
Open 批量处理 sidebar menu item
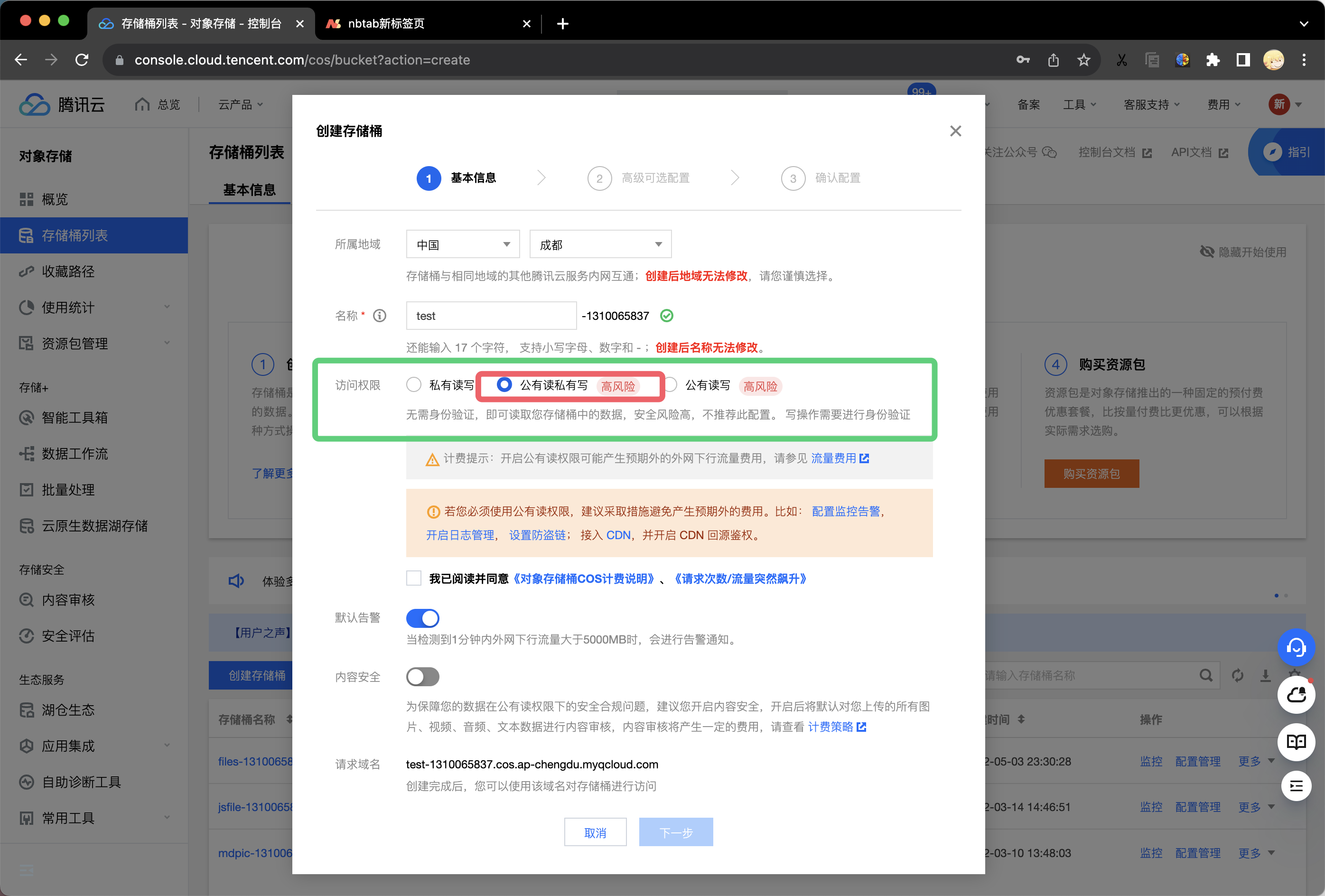(x=94, y=490)
